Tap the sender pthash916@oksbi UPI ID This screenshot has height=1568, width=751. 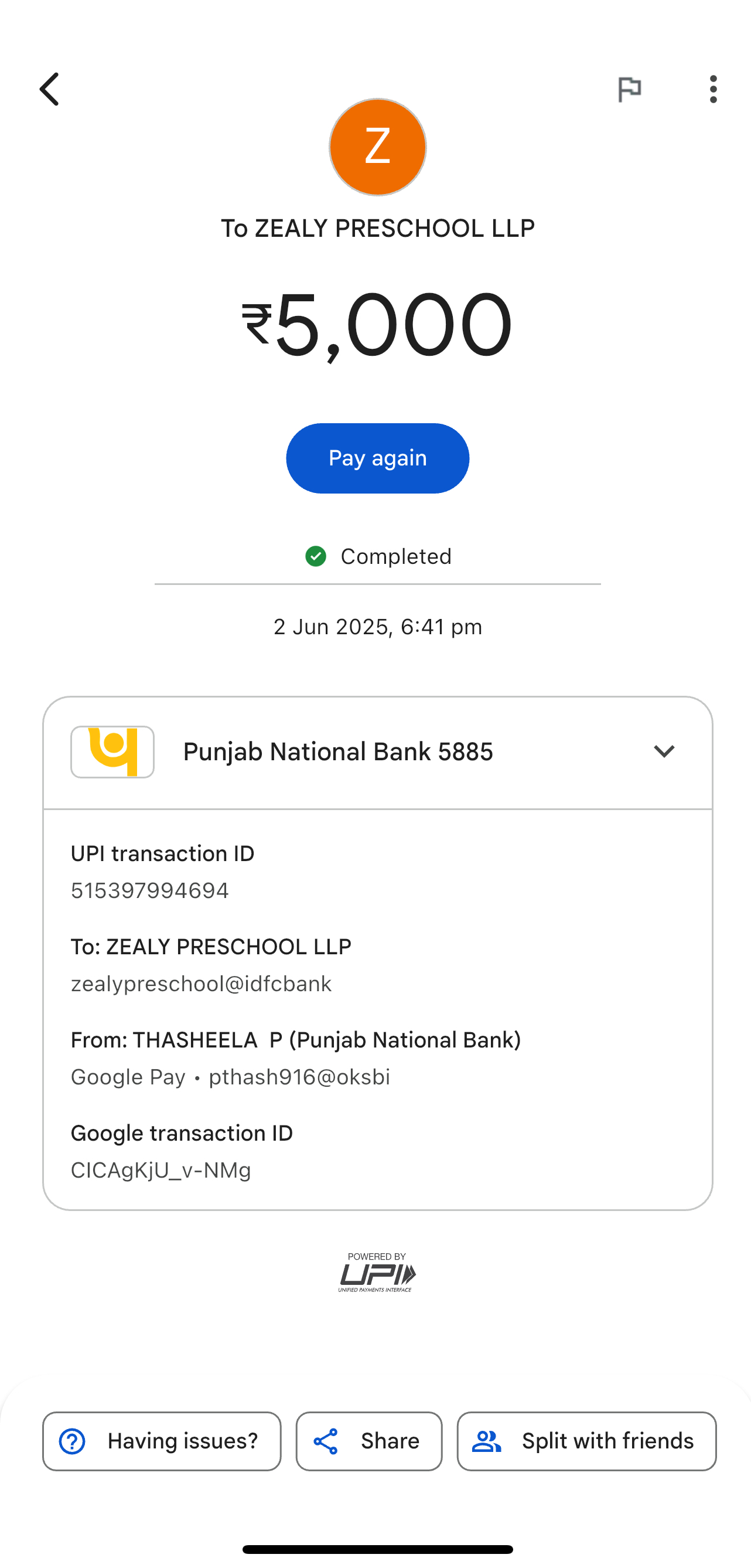[x=299, y=1077]
